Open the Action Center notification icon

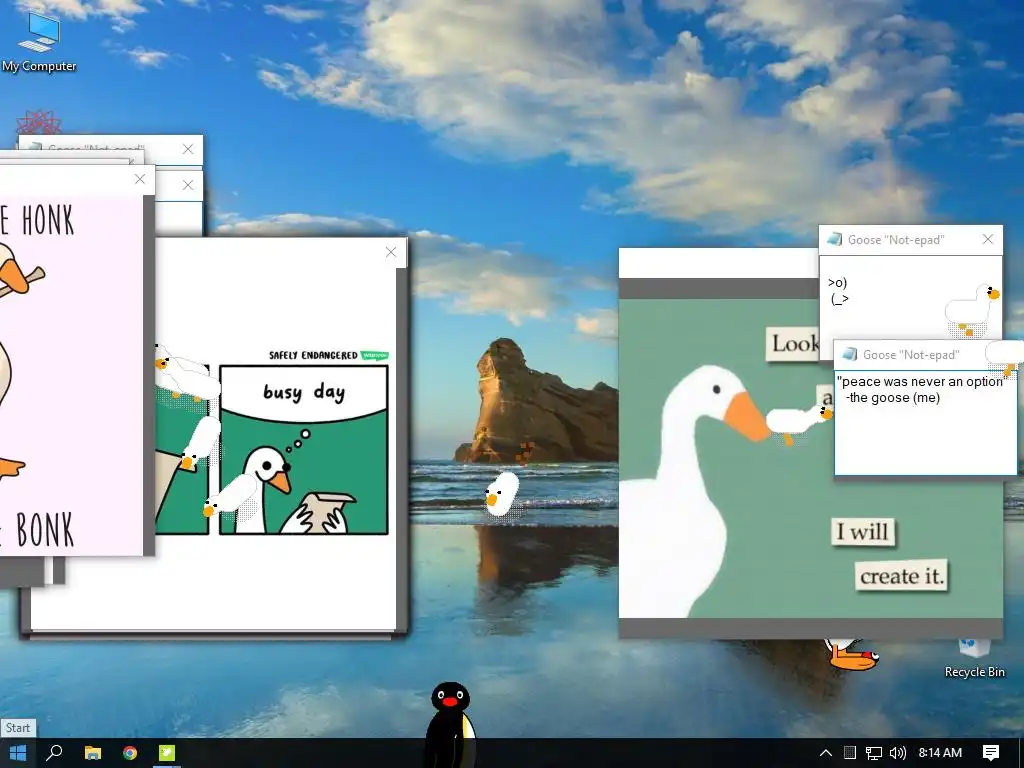991,753
